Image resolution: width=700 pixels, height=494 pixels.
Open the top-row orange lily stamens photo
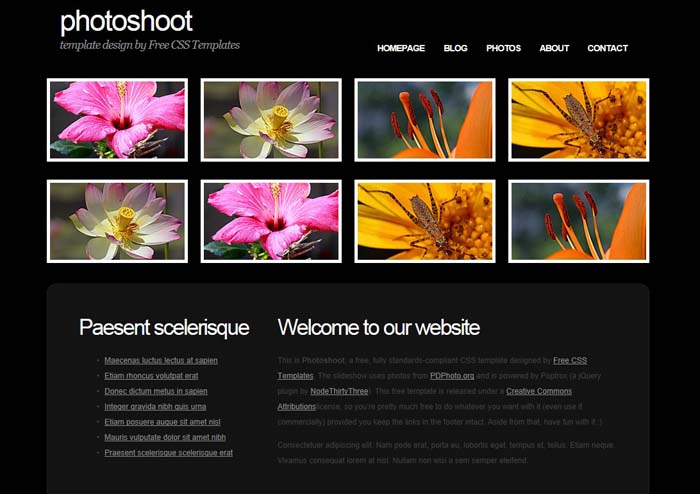click(x=425, y=120)
